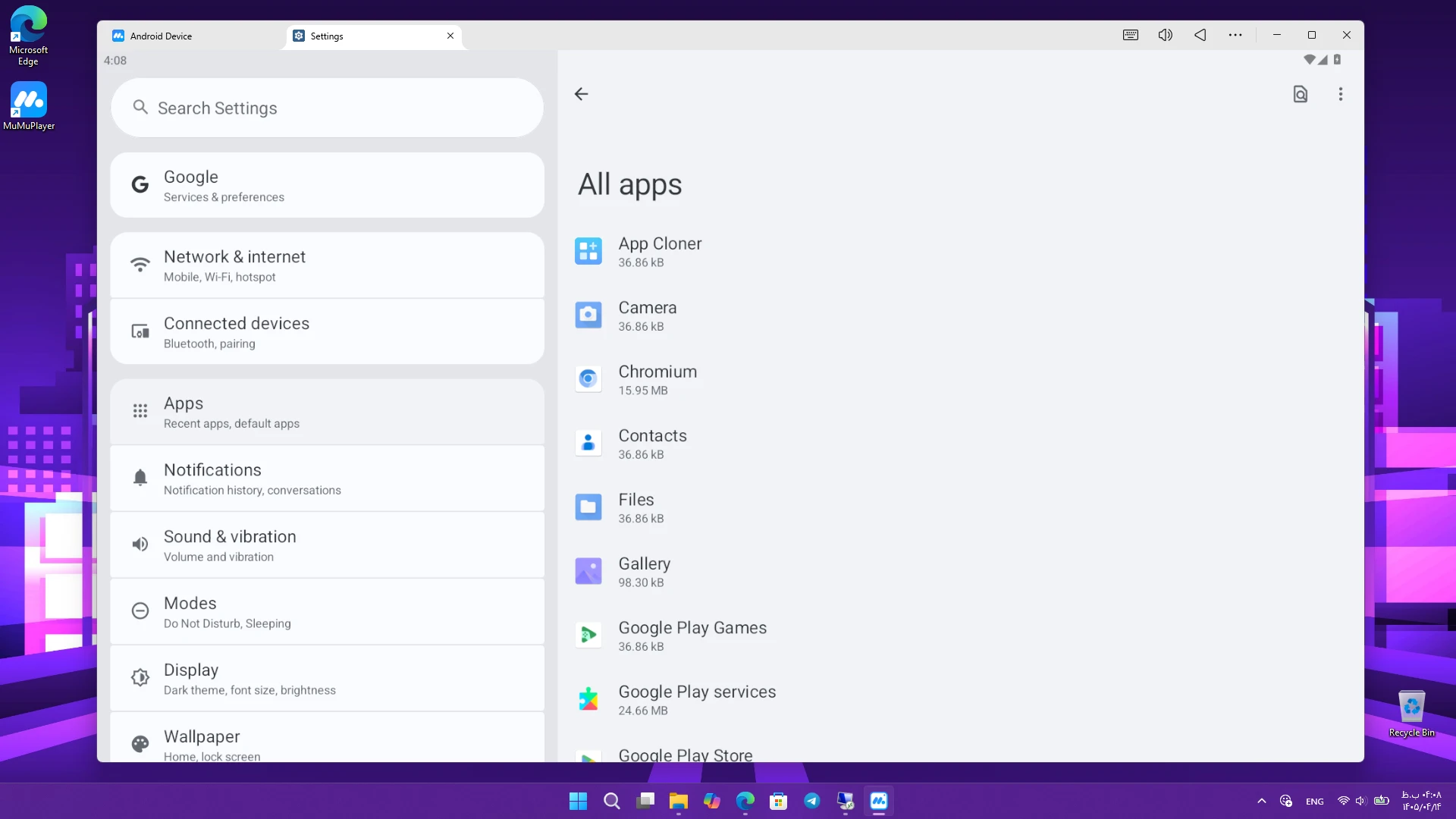Screen dimensions: 1456x819
Task: Switch to the Android Device tab
Action: point(193,36)
